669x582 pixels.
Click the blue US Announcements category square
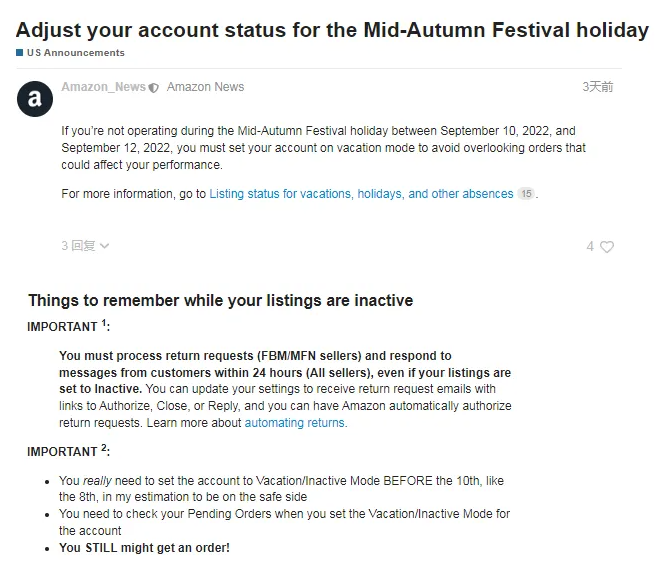19,52
